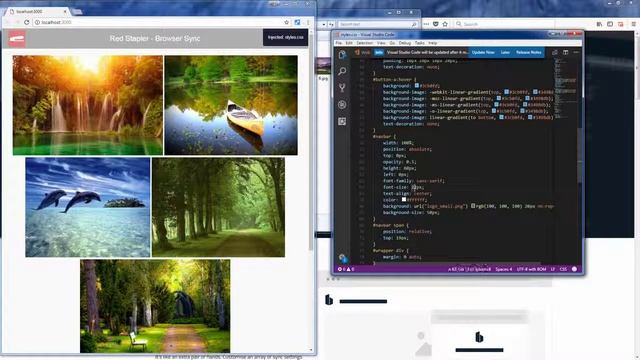Click the waterfall sunset image thumbnail
Viewport: 640px width, 360px height.
[88, 105]
